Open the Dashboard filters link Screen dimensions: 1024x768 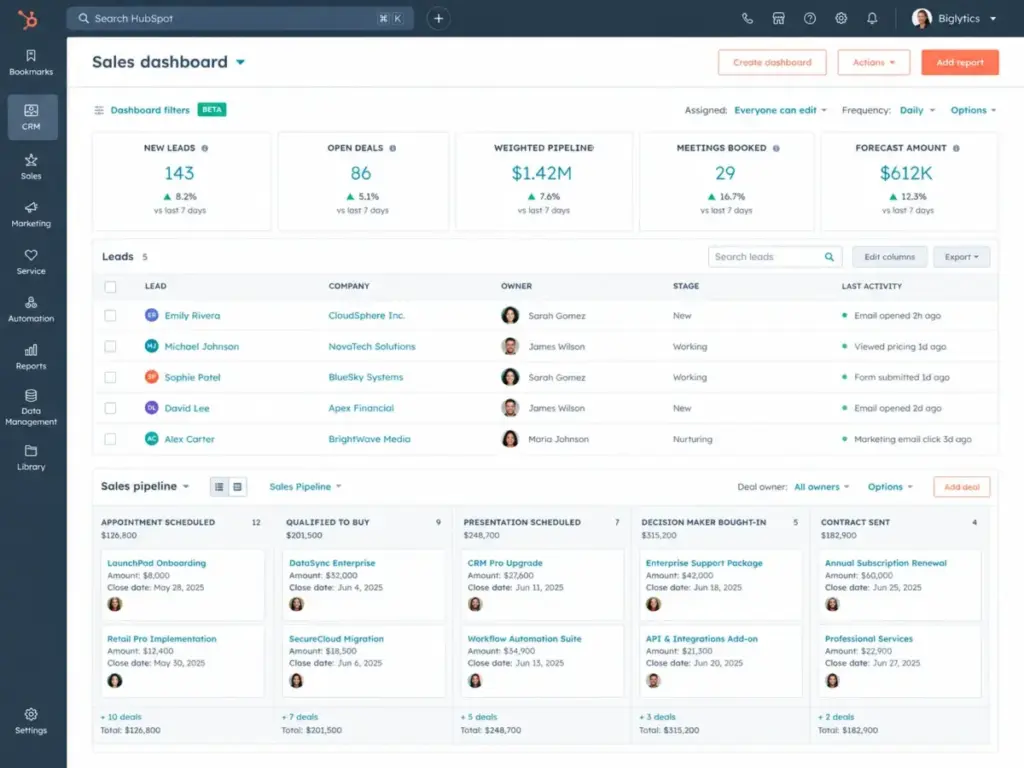(x=150, y=110)
